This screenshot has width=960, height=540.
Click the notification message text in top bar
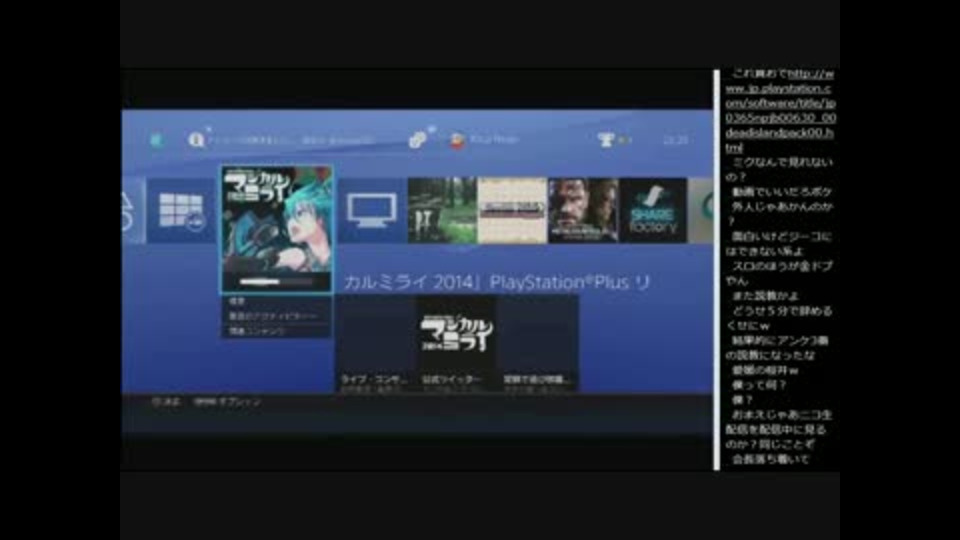coord(291,140)
